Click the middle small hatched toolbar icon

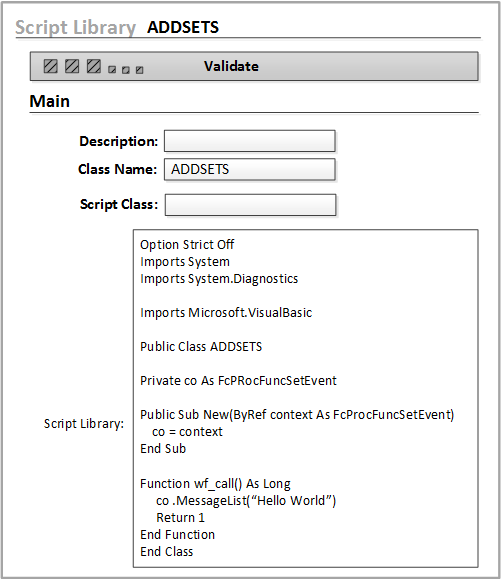point(126,70)
